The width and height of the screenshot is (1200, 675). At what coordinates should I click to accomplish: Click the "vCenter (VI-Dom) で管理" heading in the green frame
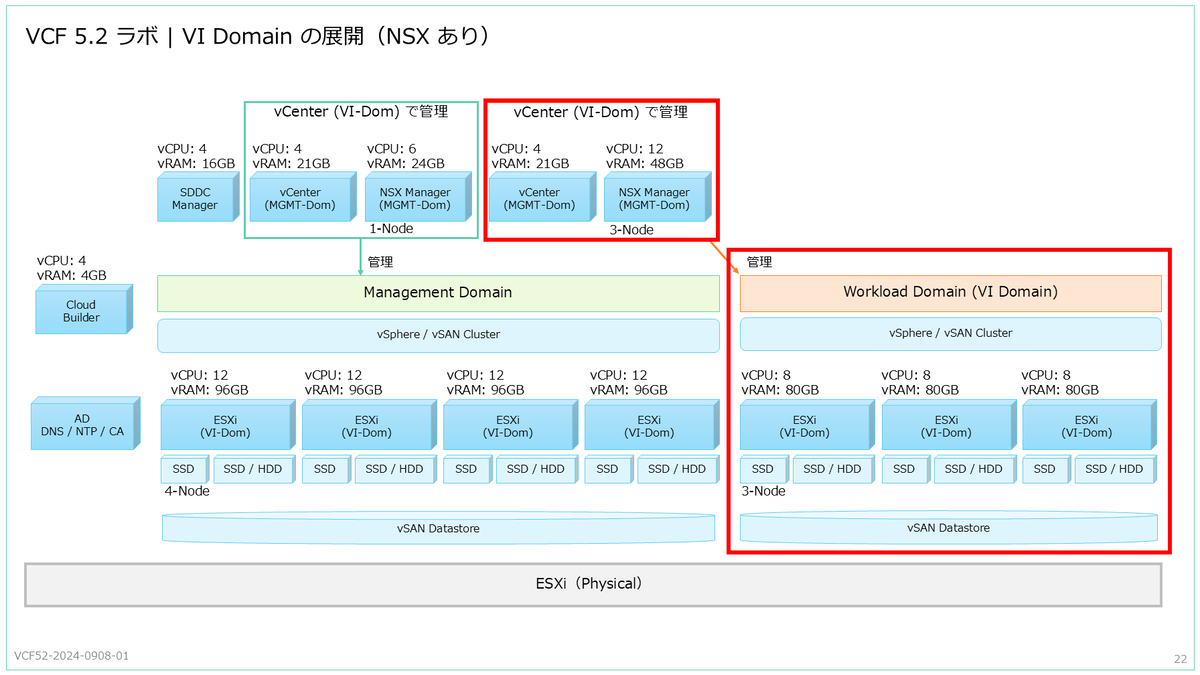click(x=361, y=111)
